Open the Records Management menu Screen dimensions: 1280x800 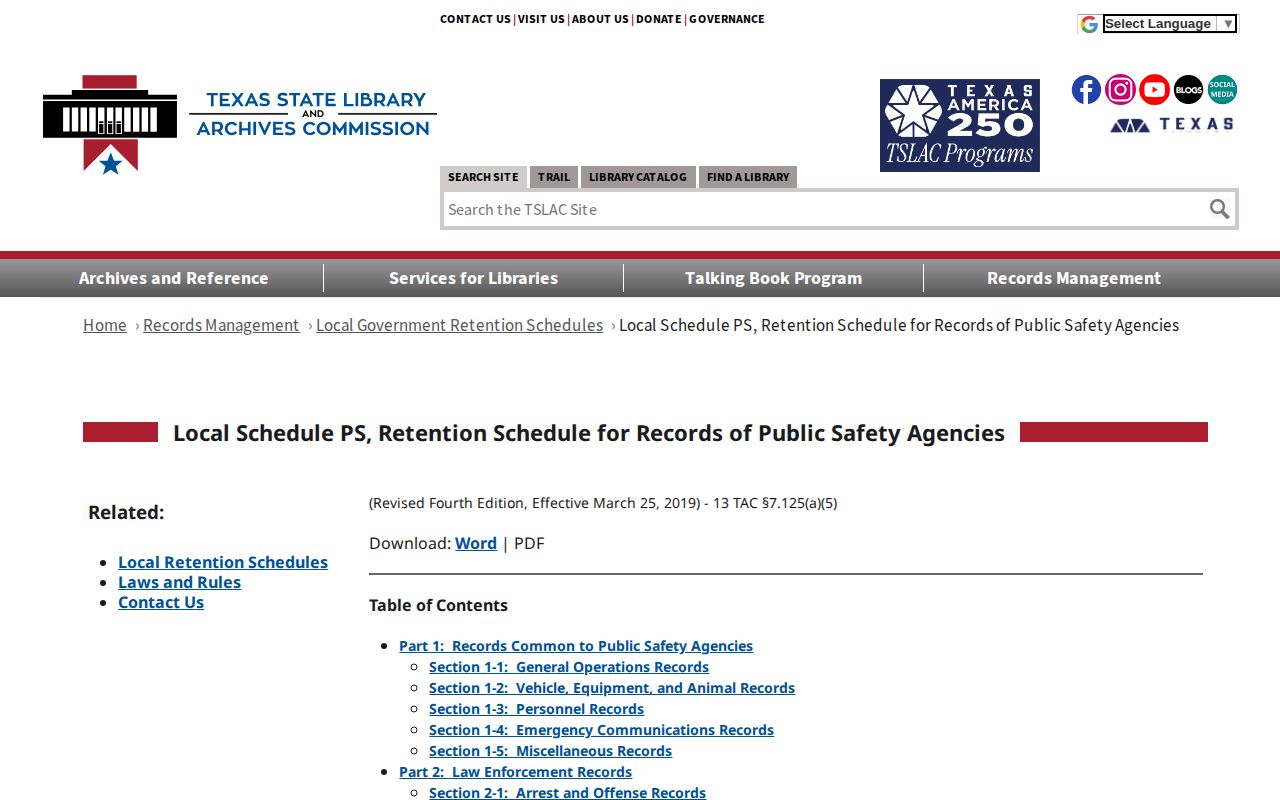point(1074,278)
